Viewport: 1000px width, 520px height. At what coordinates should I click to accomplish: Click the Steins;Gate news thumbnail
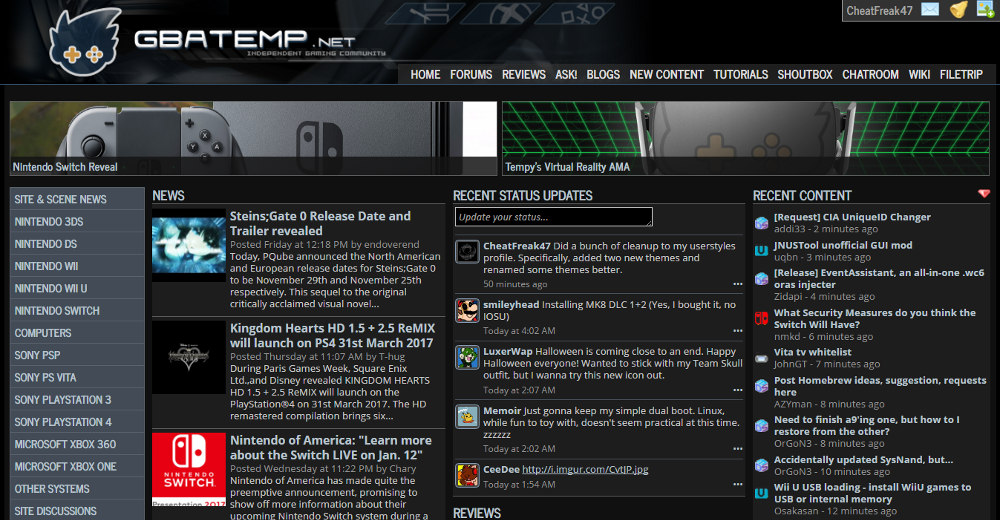click(x=189, y=245)
